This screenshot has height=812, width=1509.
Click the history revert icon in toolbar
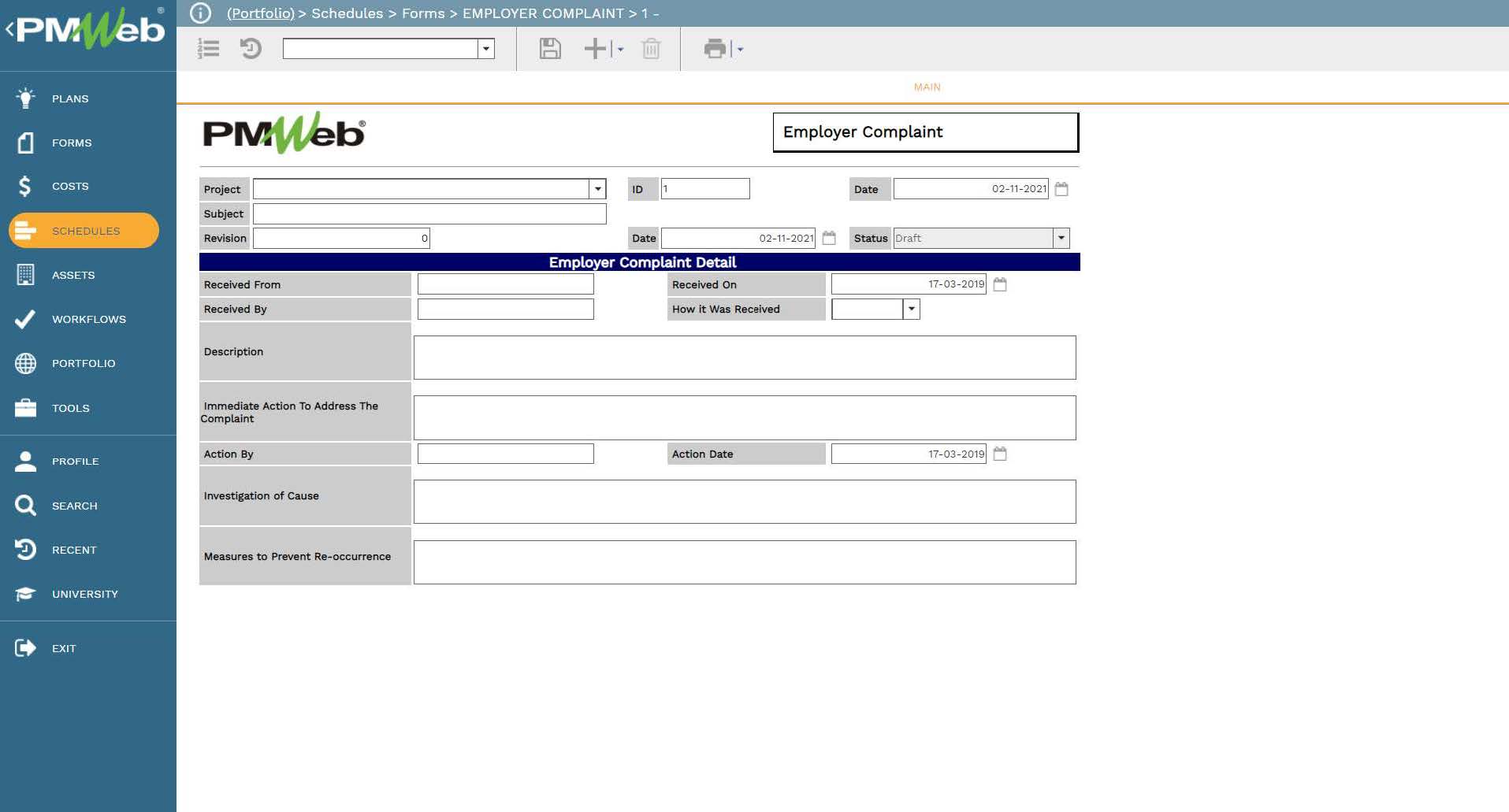pos(251,49)
